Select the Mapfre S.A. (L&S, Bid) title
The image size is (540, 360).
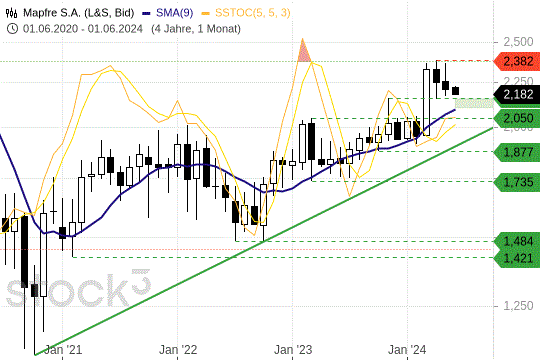click(x=79, y=13)
